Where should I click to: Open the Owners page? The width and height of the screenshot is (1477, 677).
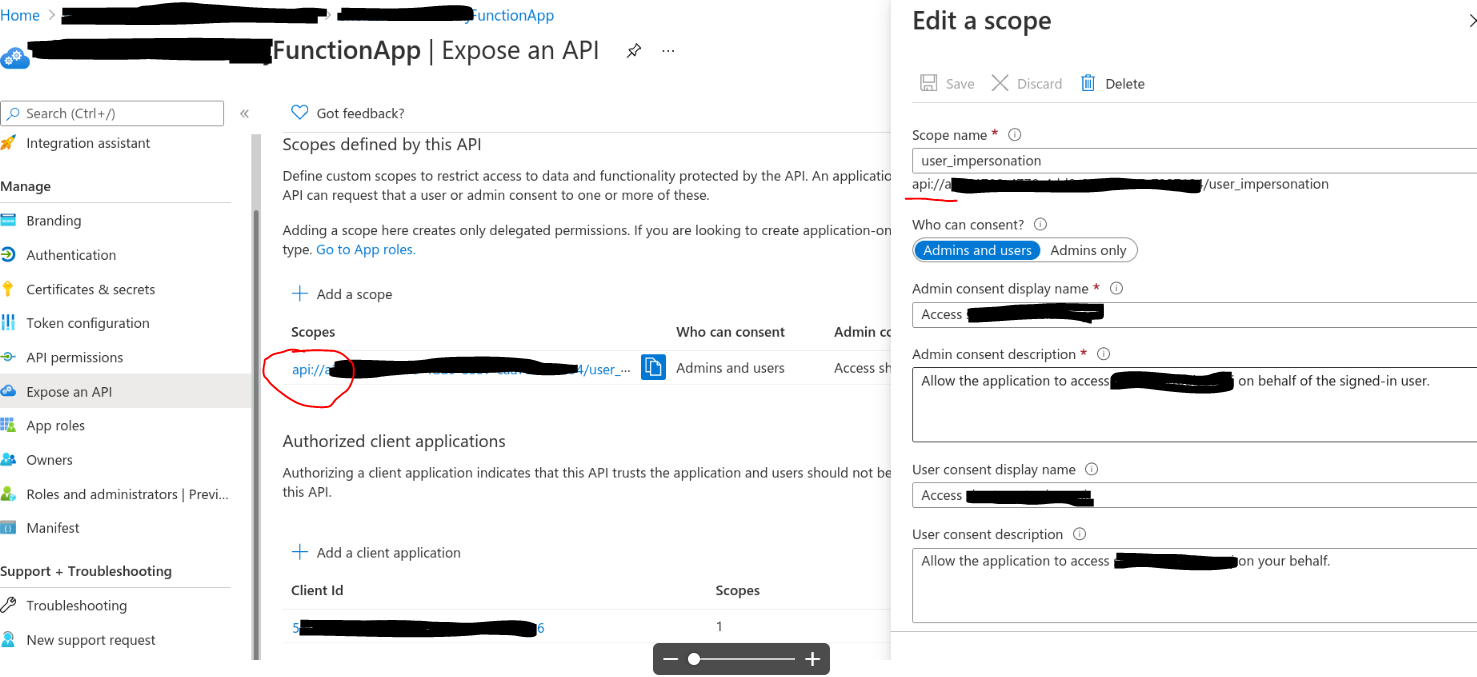pos(50,460)
